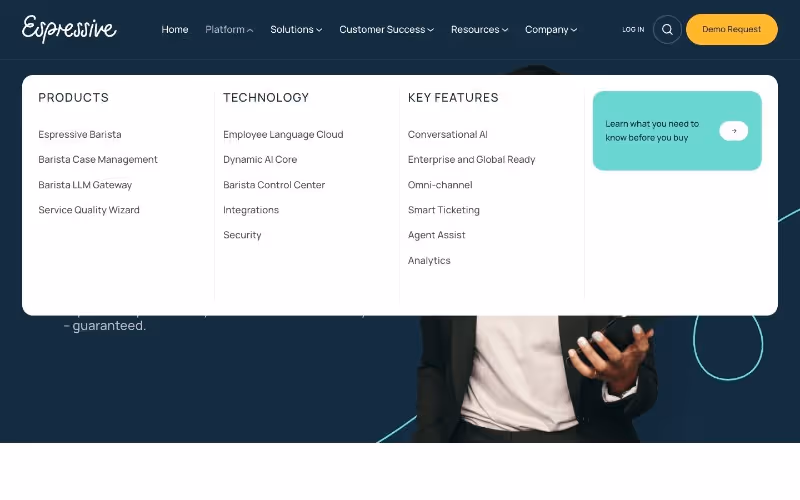Open Enterprise and Global Ready
Screen dimensions: 800x500
coord(471,159)
